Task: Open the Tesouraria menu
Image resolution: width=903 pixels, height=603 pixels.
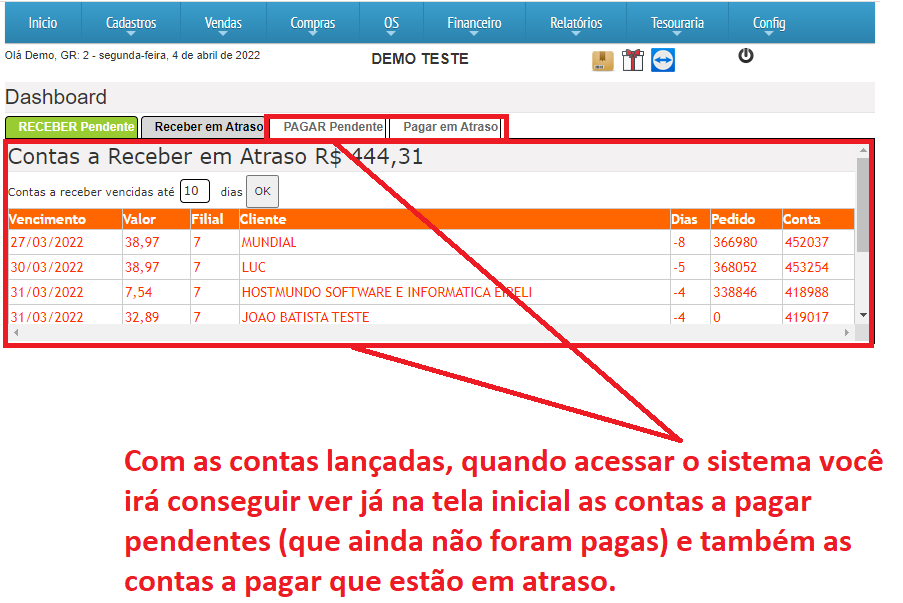Action: [x=677, y=23]
